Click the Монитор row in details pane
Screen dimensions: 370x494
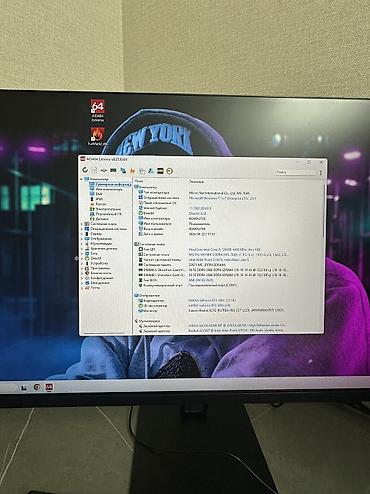point(213,310)
